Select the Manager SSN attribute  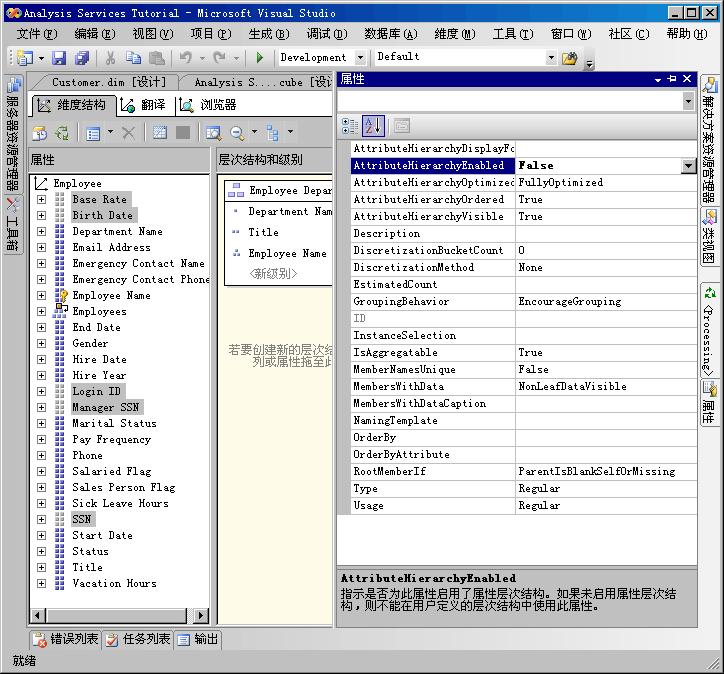(106, 408)
